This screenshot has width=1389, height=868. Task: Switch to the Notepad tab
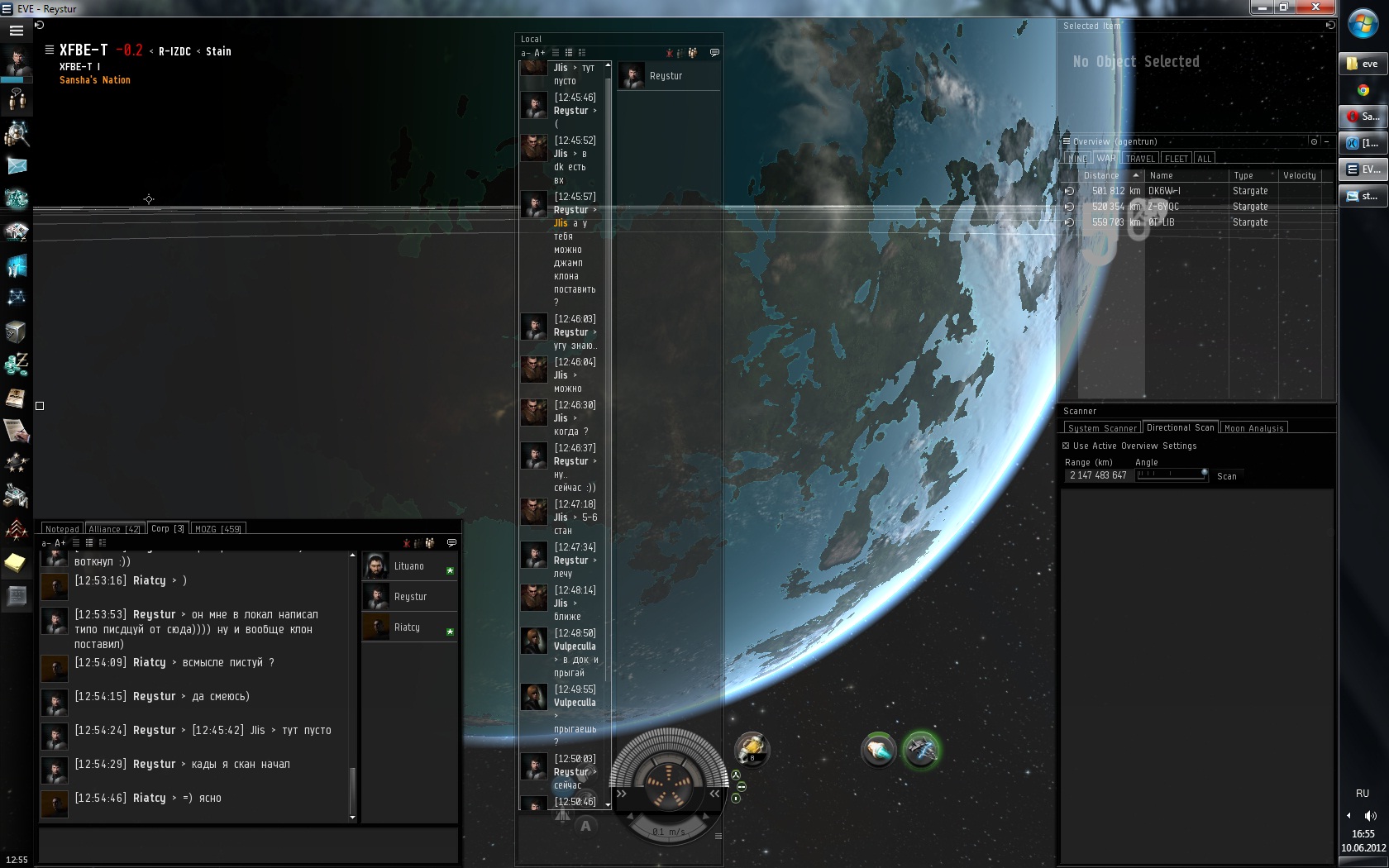[x=62, y=529]
